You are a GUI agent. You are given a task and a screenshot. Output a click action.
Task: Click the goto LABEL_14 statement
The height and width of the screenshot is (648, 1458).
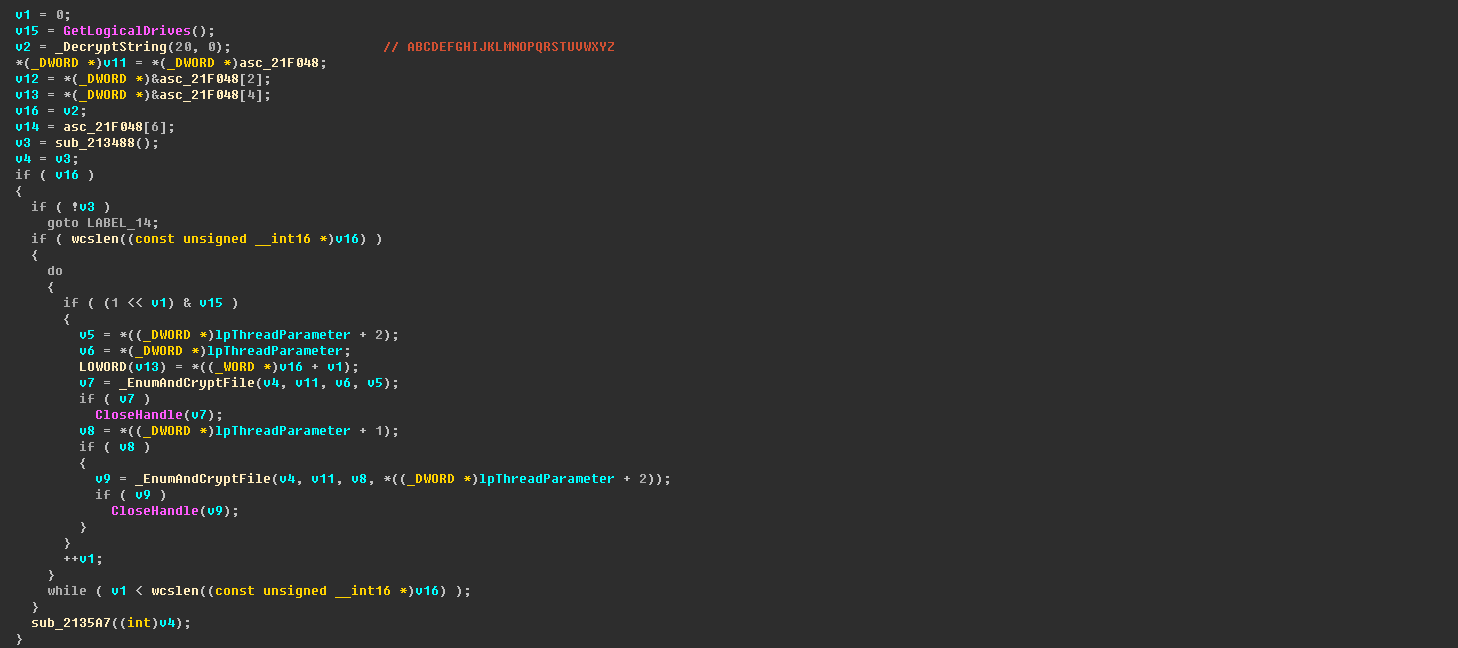(102, 223)
